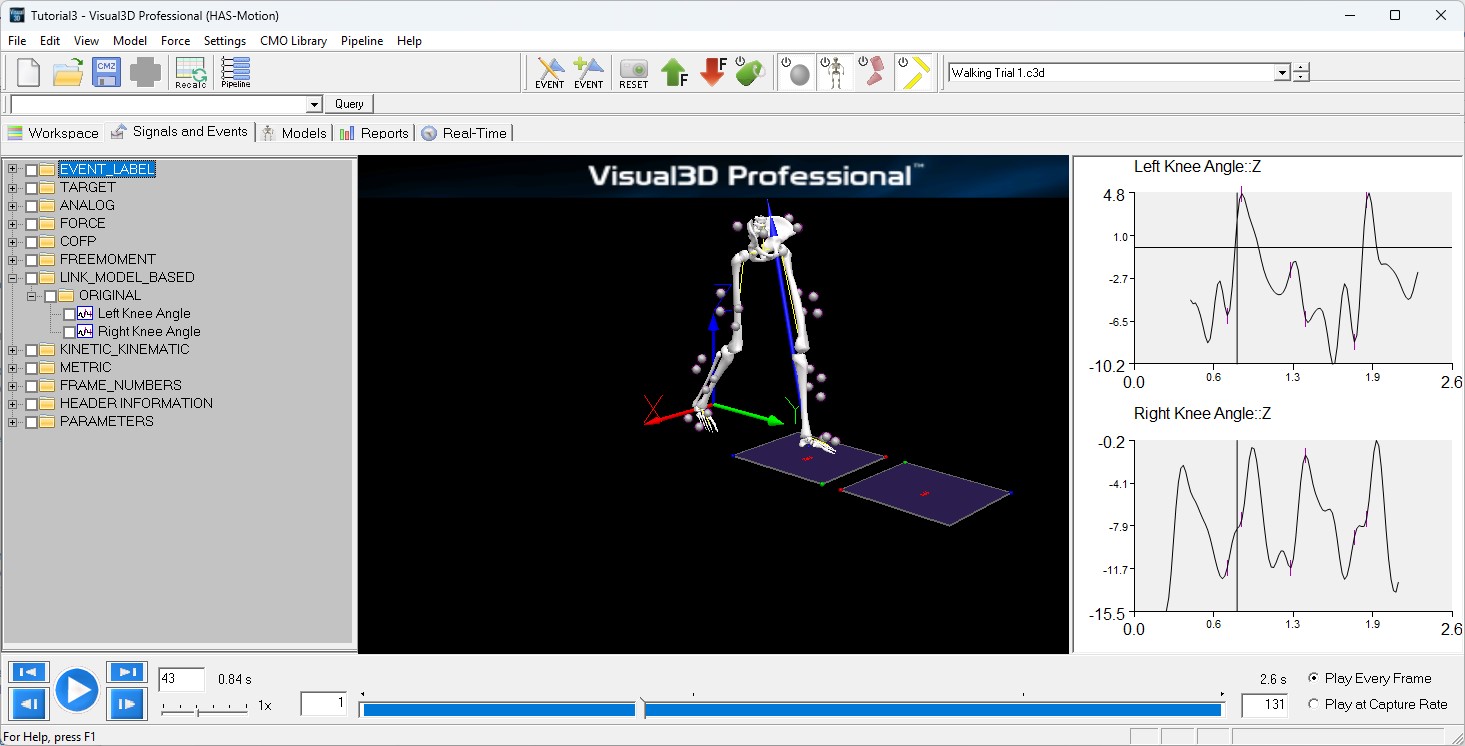This screenshot has width=1465, height=746.
Task: Step forward one frame
Action: (x=126, y=705)
